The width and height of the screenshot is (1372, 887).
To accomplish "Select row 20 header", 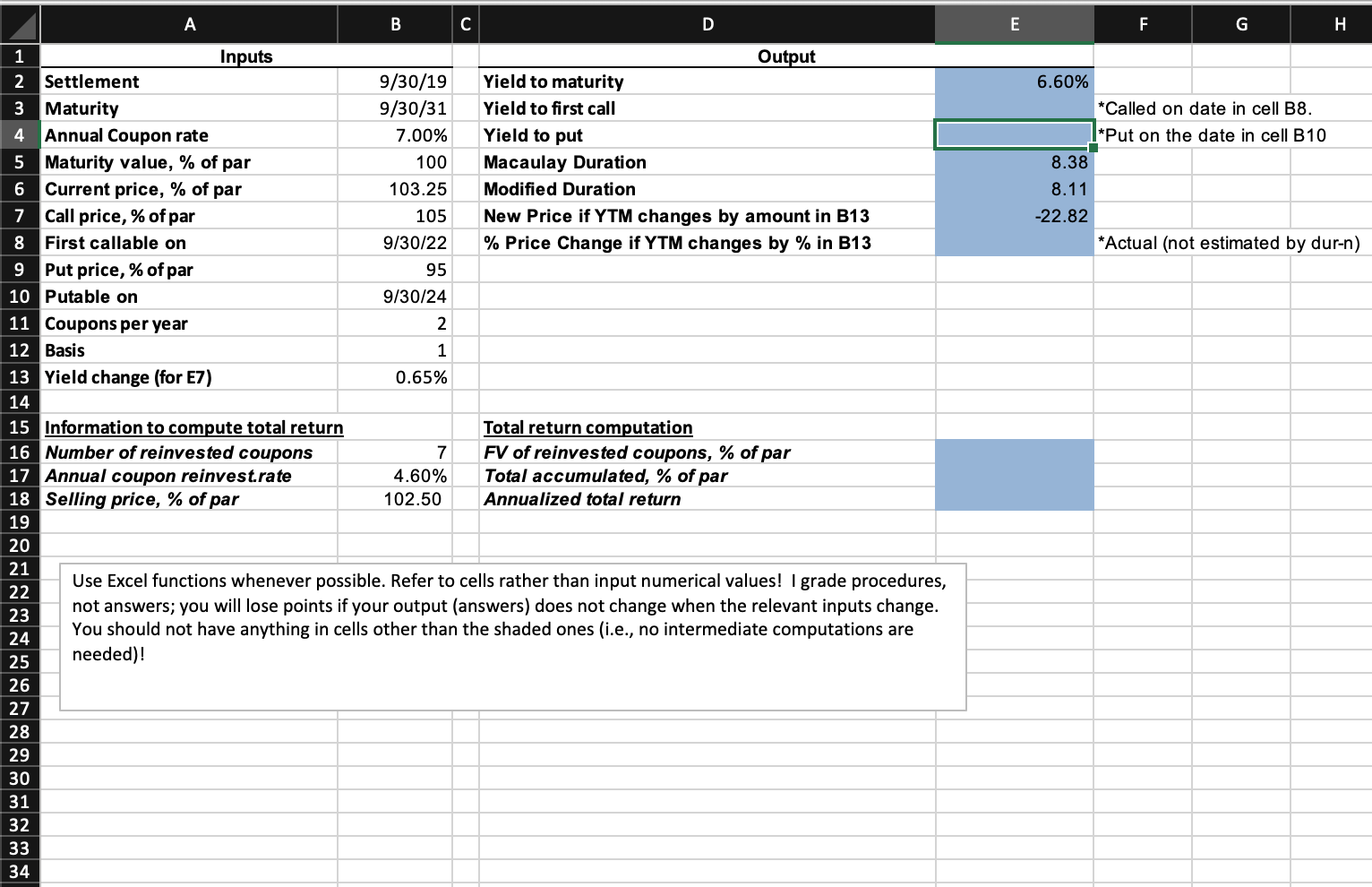I will (x=20, y=546).
